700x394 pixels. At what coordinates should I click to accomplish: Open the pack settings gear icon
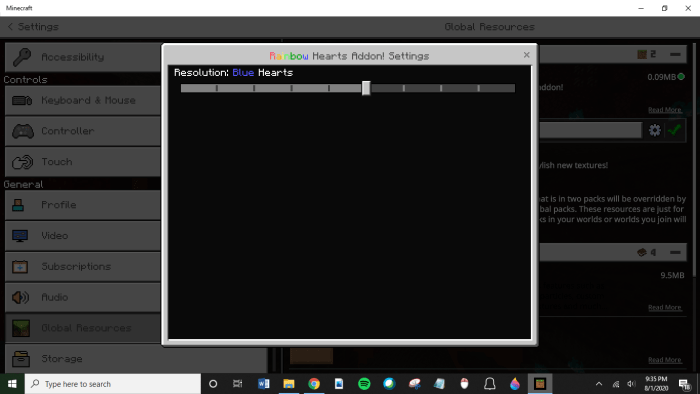[654, 130]
